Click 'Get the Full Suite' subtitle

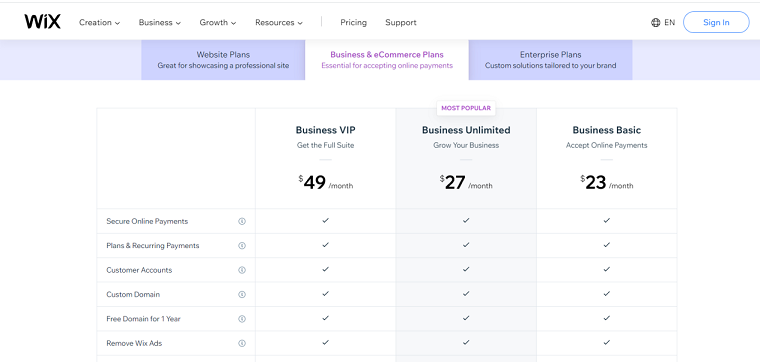[326, 145]
